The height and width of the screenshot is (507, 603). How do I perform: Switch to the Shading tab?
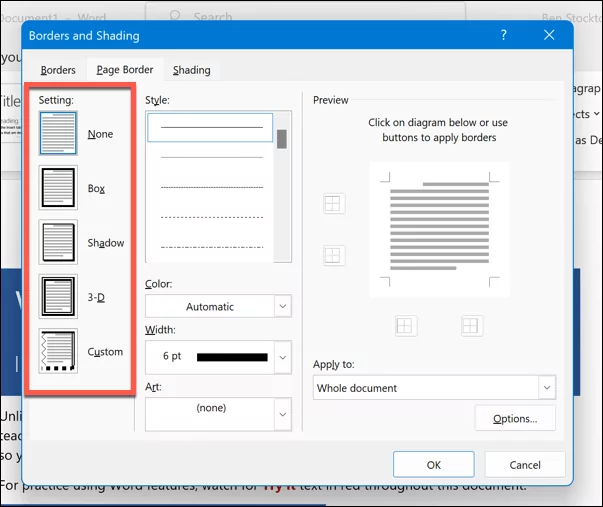pos(192,70)
